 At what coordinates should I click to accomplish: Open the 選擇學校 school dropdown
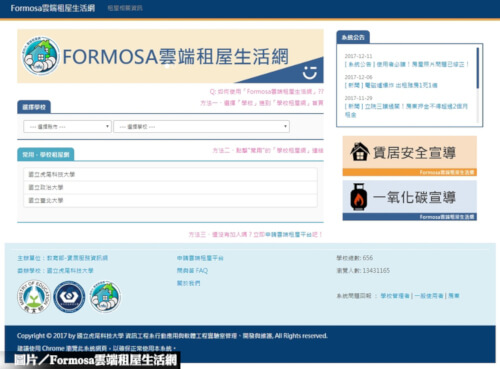(x=201, y=127)
